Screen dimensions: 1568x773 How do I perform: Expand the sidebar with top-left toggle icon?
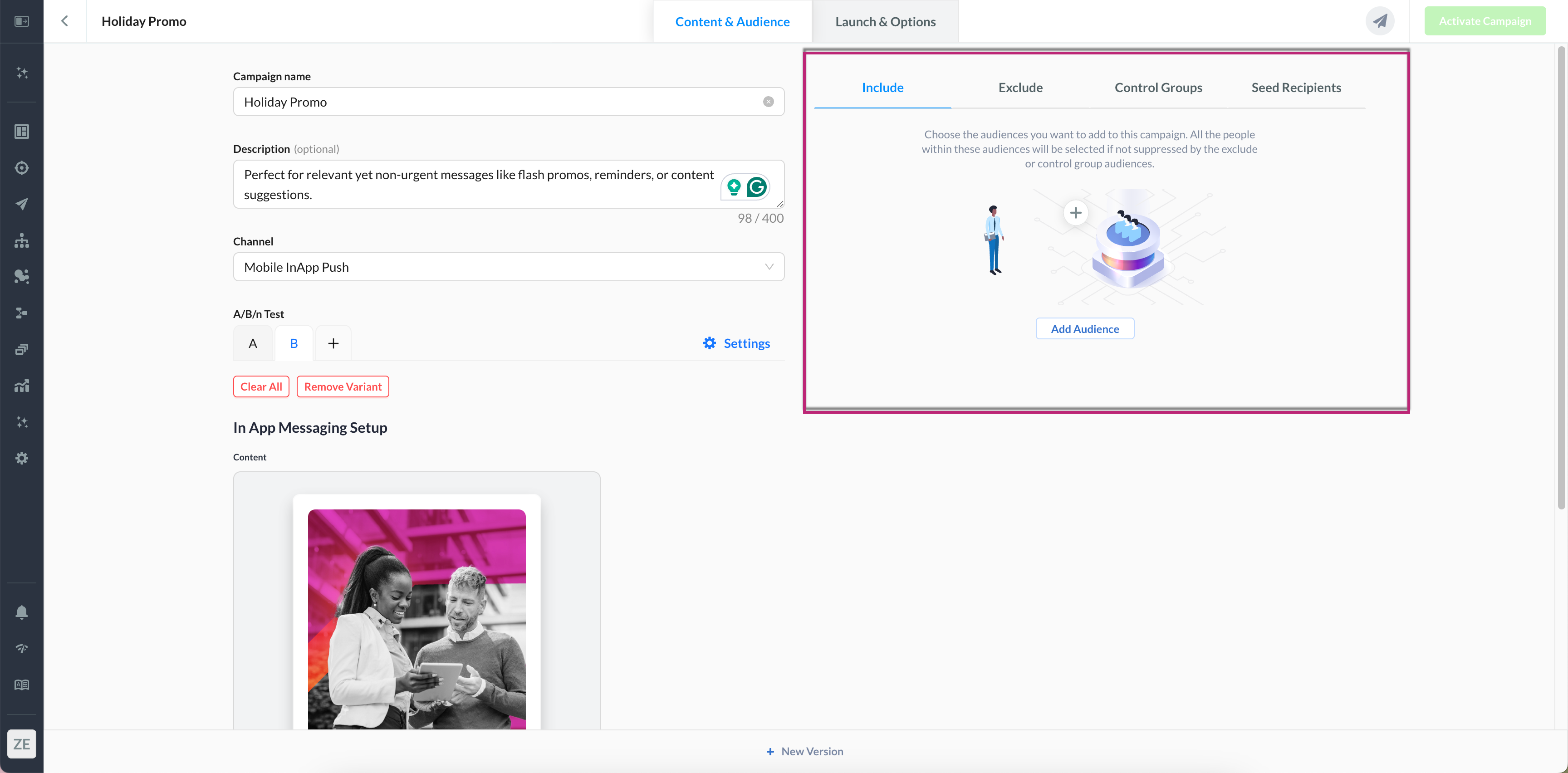tap(22, 21)
